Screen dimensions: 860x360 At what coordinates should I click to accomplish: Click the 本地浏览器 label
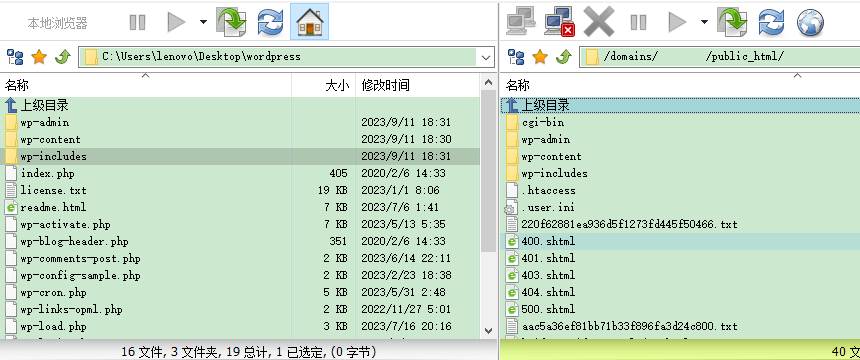(58, 23)
